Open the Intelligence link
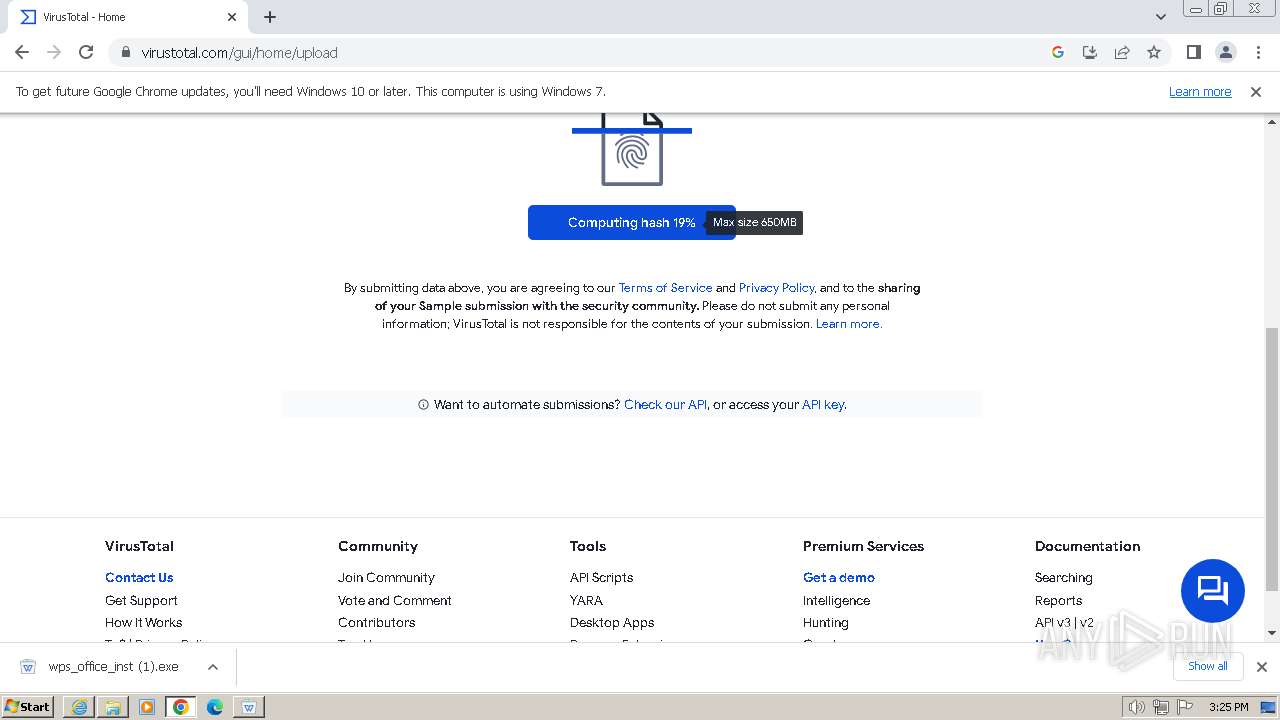This screenshot has width=1280, height=720. pos(836,600)
